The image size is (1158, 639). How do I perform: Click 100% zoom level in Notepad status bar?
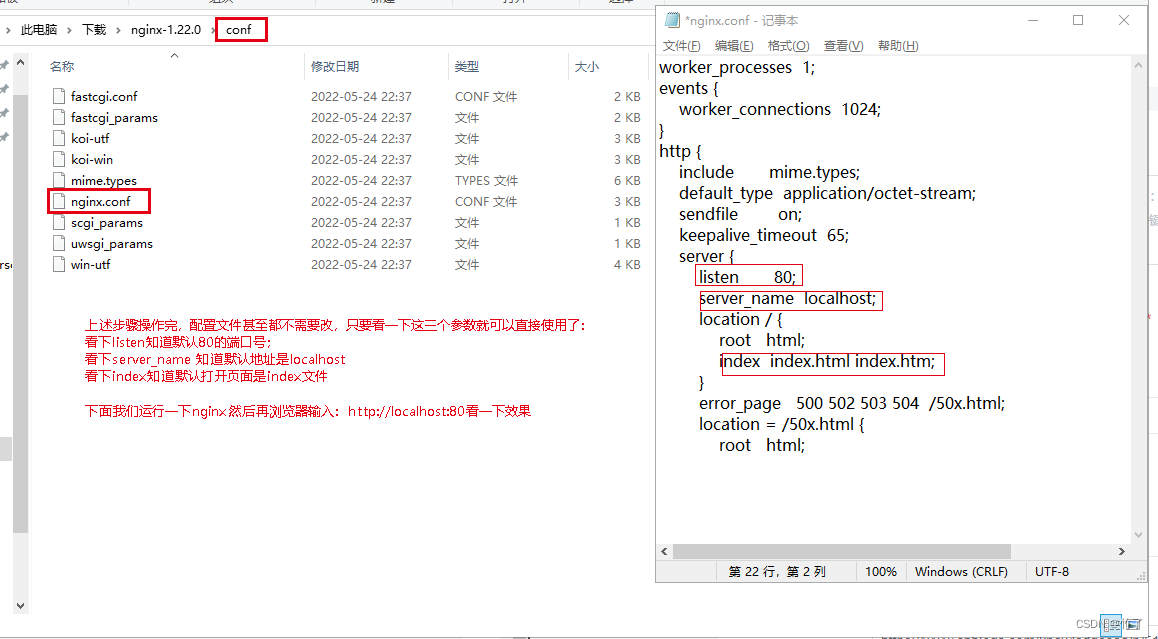coord(880,572)
